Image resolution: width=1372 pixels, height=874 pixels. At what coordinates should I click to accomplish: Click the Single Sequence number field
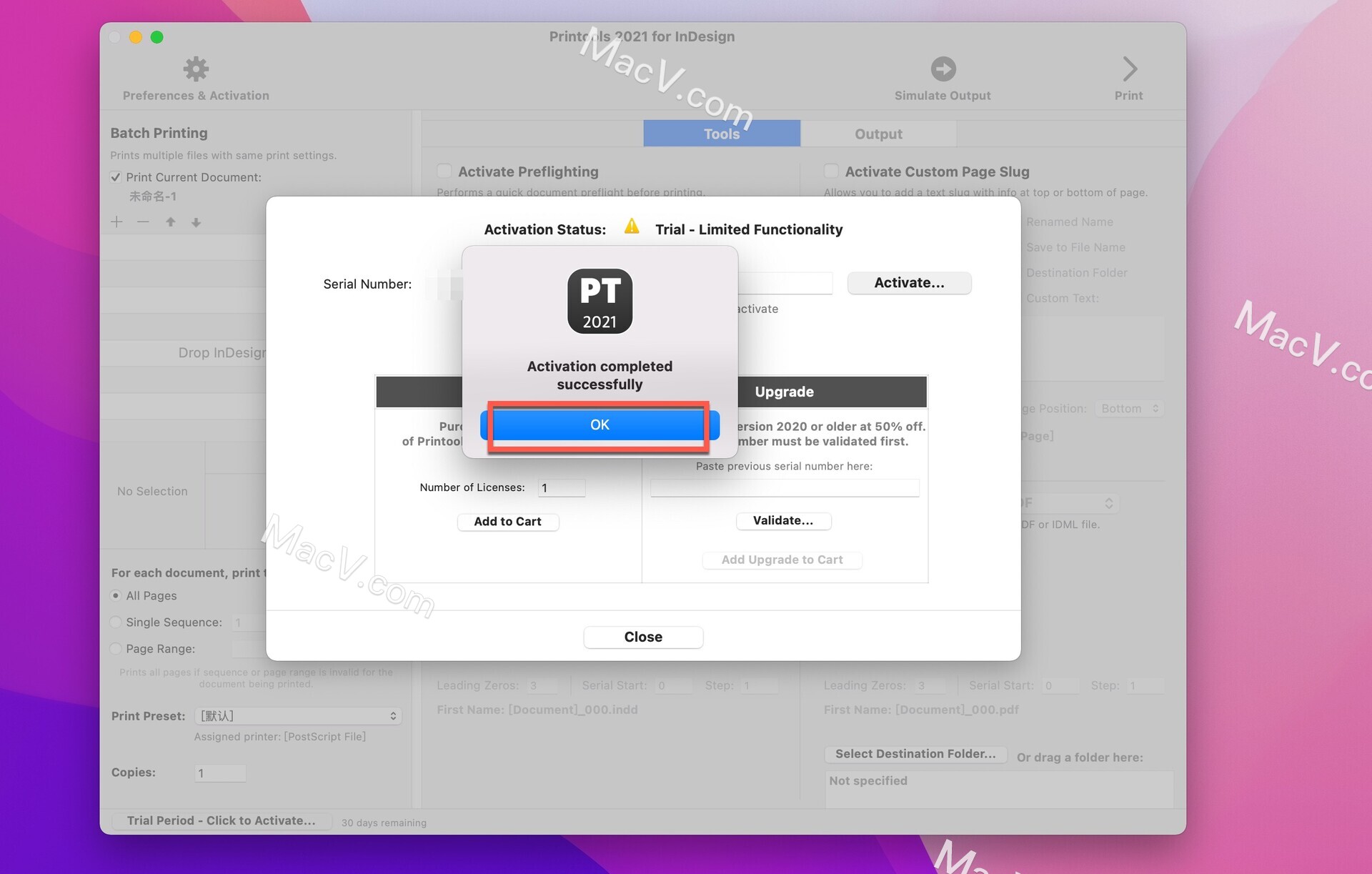pos(249,622)
